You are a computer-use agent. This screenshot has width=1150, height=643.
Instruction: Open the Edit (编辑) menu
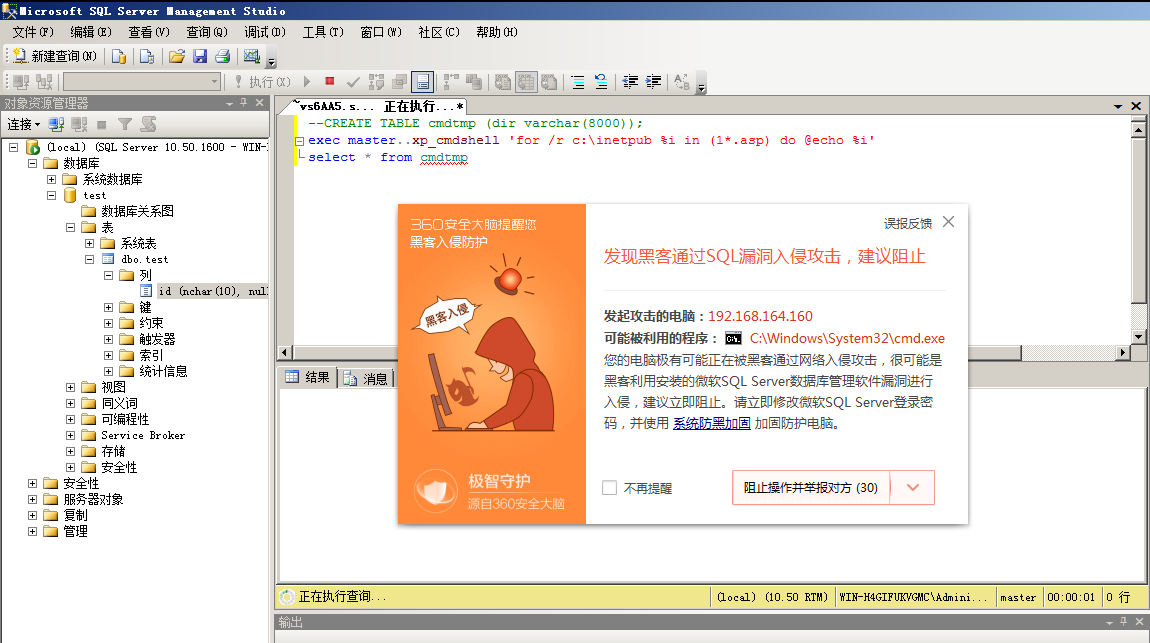(x=91, y=32)
